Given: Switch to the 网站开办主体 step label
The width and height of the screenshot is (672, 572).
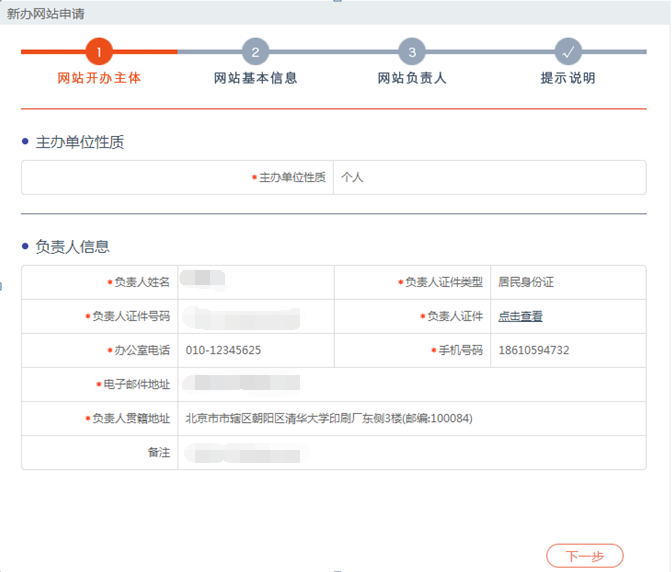Looking at the screenshot, I should pos(99,78).
